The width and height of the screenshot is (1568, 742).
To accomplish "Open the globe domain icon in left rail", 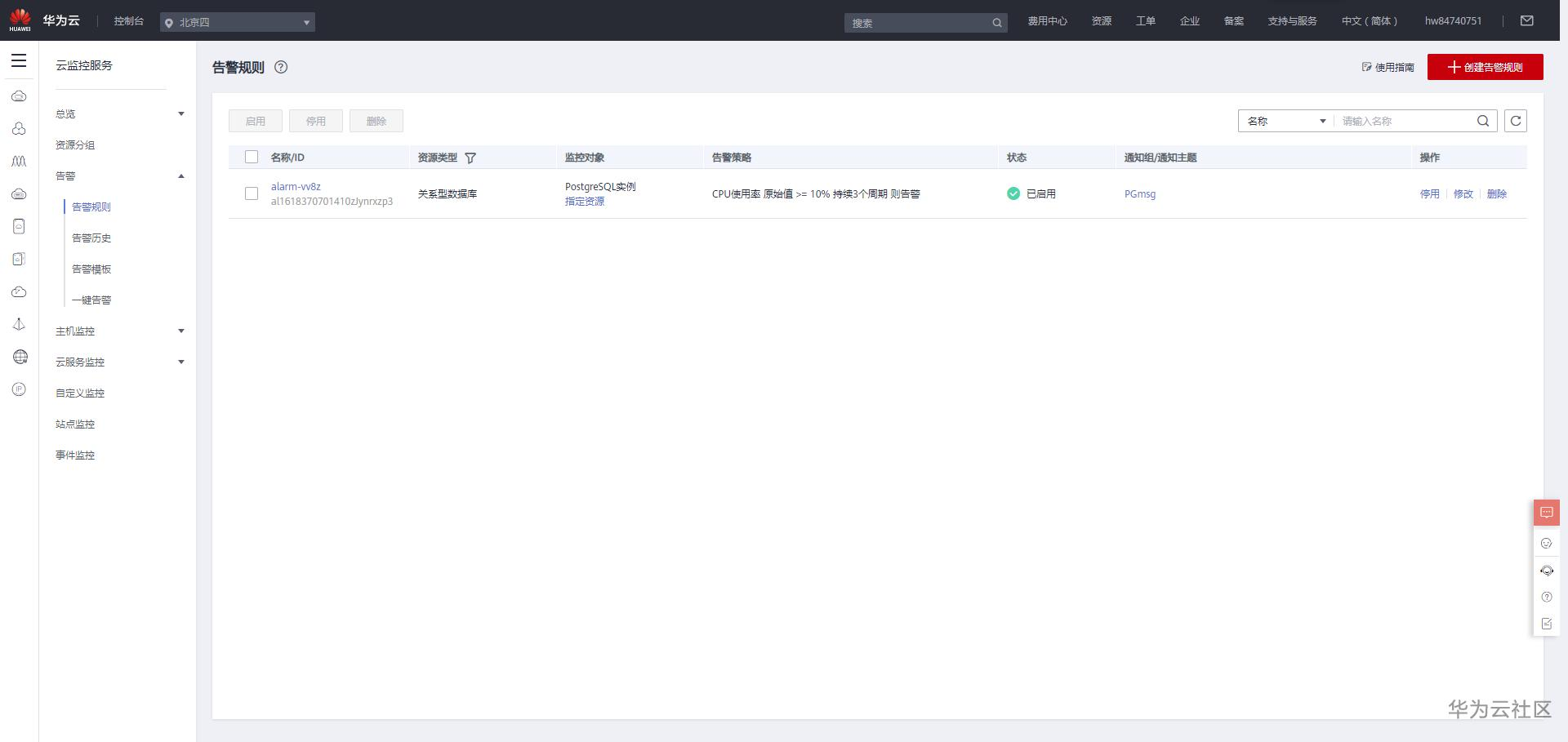I will click(20, 357).
